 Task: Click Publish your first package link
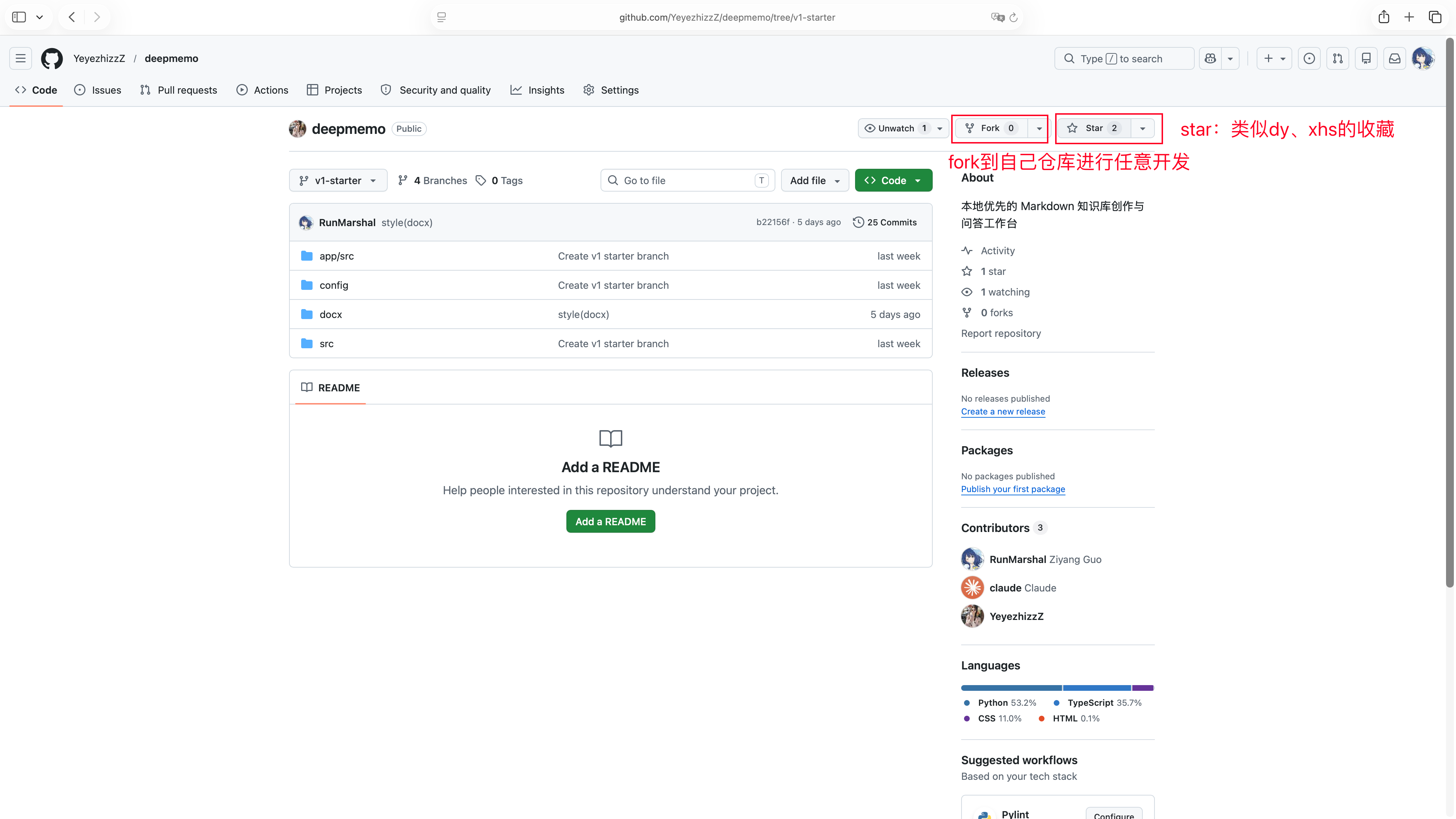pos(1013,489)
